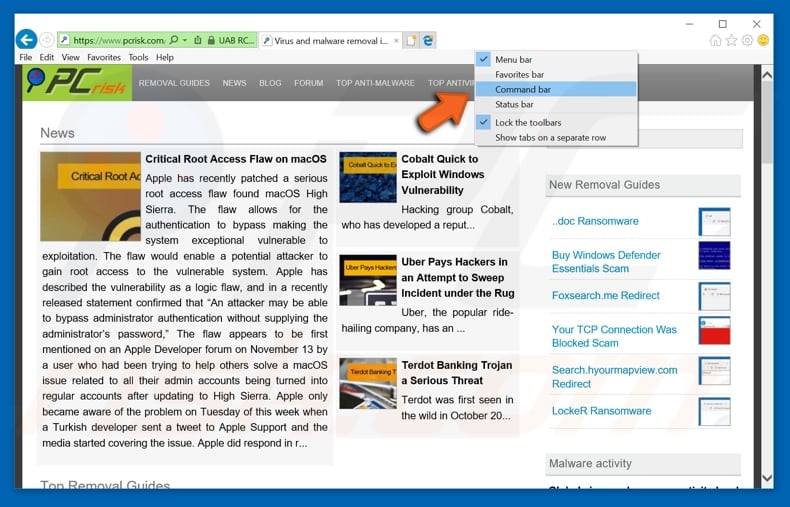Click the New Removal Guides heading
The image size is (790, 507).
tap(604, 185)
